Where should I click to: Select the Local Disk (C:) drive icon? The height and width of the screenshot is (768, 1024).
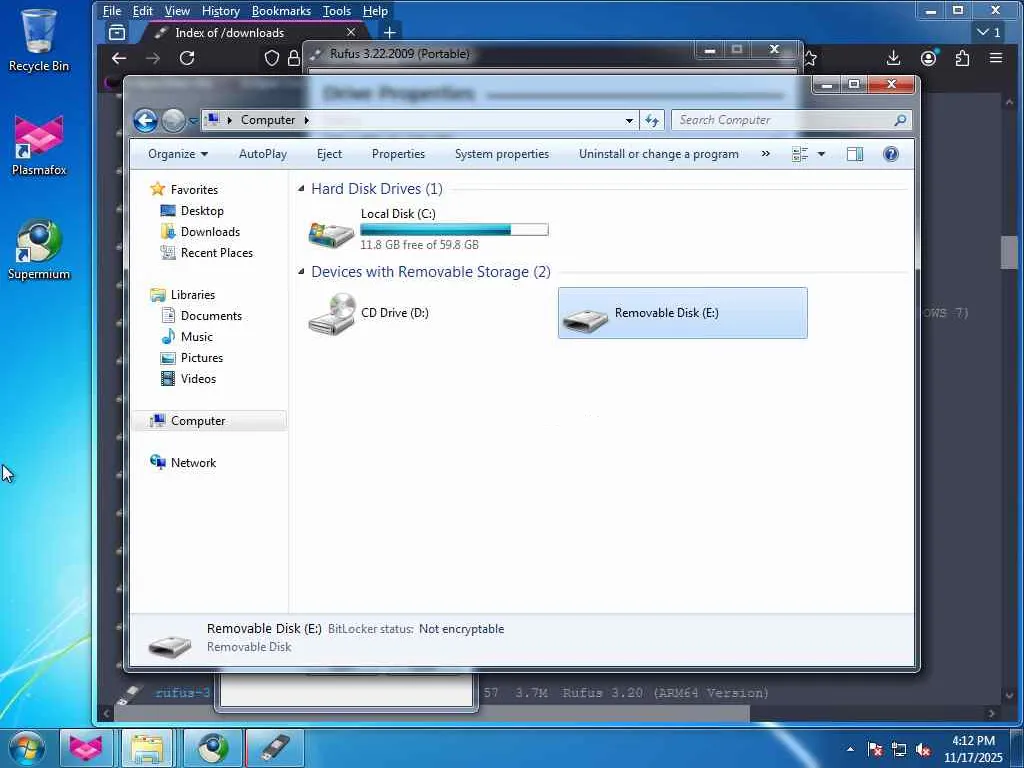(331, 234)
